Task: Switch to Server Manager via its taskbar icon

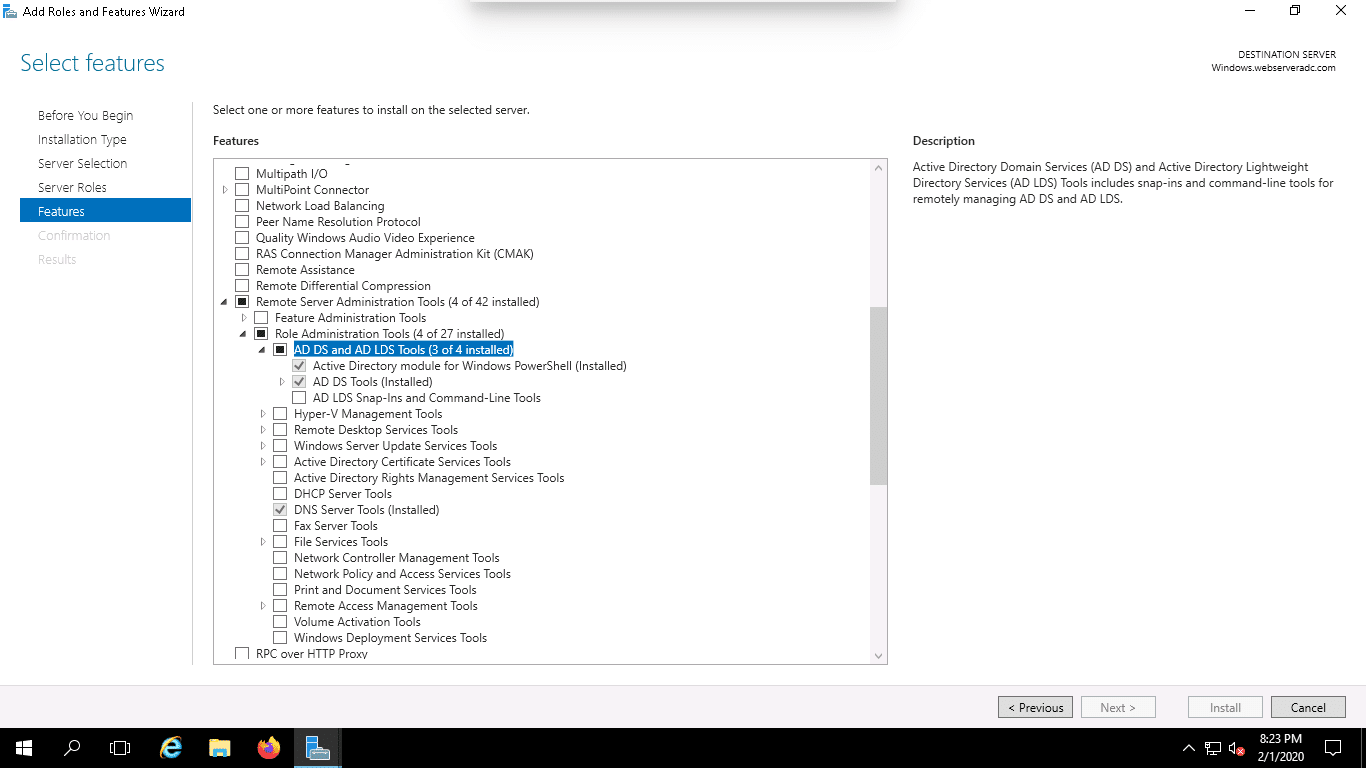Action: tap(317, 747)
